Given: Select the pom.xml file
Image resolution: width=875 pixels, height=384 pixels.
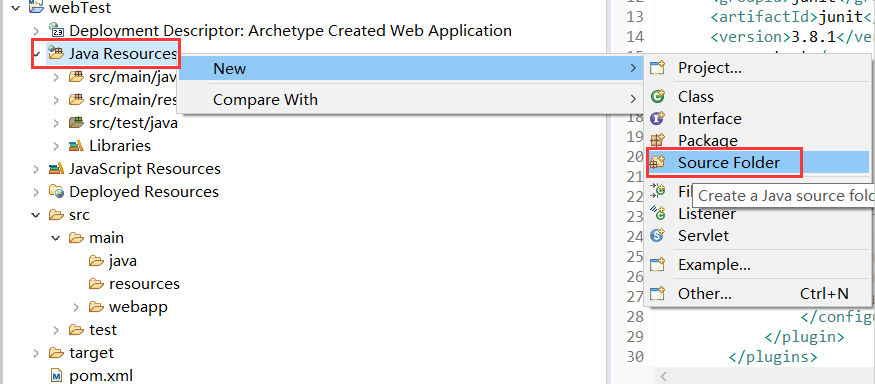Looking at the screenshot, I should coord(101,376).
